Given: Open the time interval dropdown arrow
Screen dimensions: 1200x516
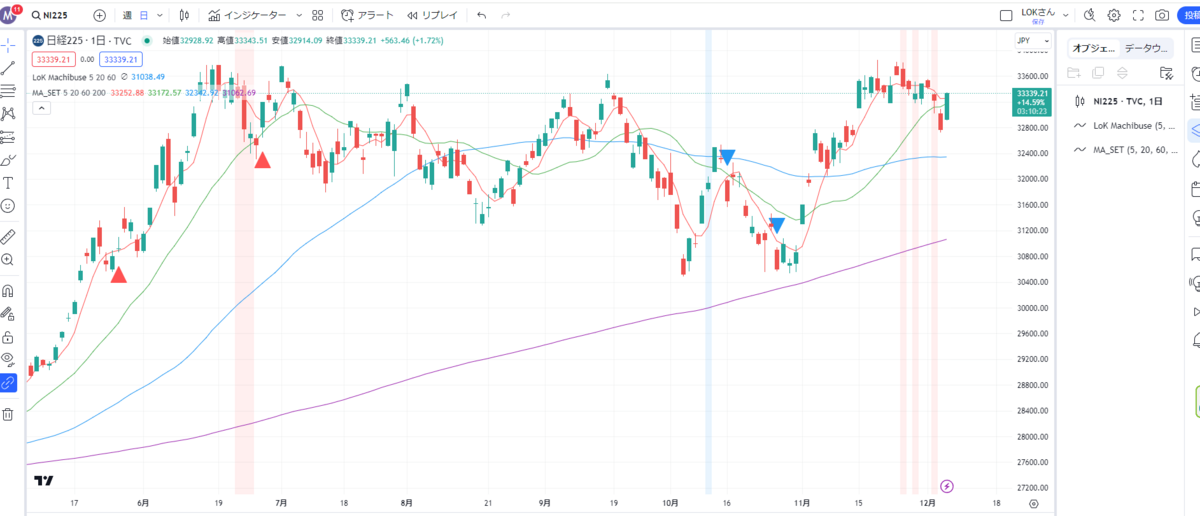Looking at the screenshot, I should click(161, 16).
